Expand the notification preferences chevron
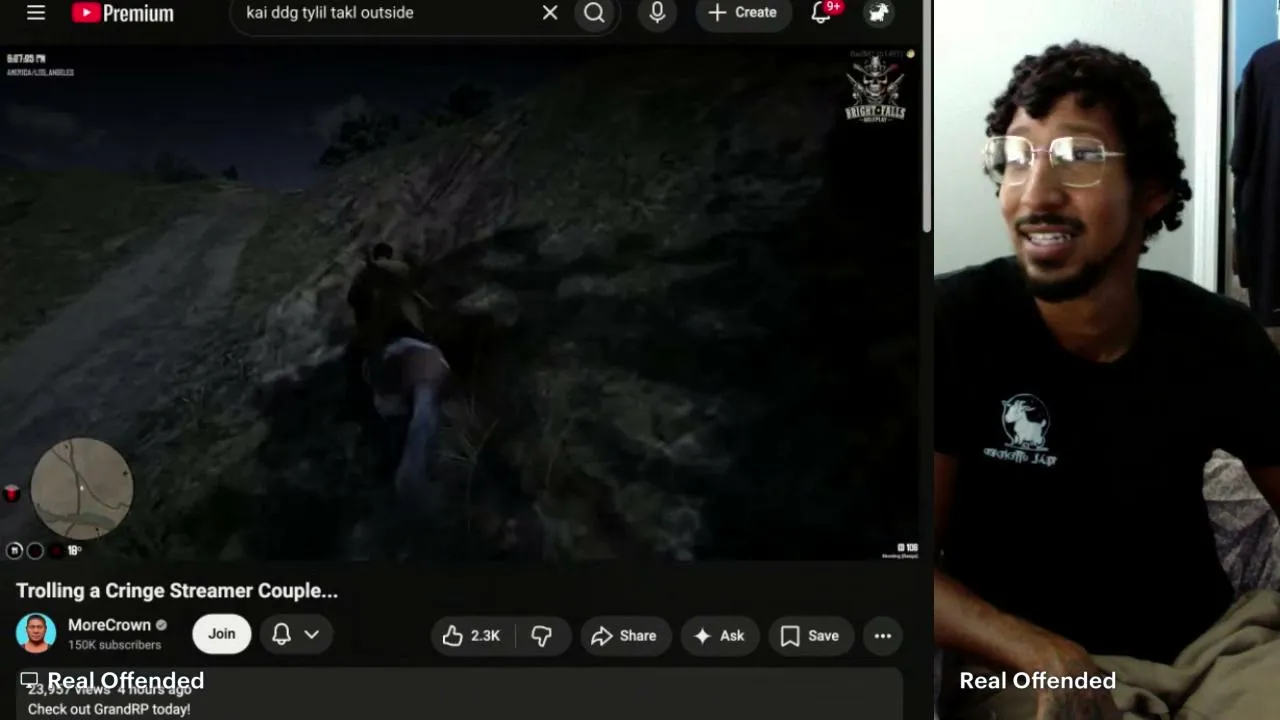The width and height of the screenshot is (1280, 720). 312,634
